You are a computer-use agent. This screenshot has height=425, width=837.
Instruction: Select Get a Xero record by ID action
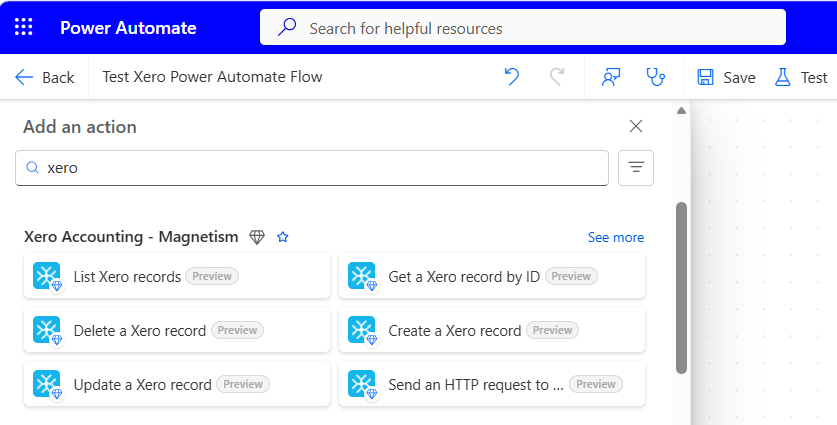(492, 276)
